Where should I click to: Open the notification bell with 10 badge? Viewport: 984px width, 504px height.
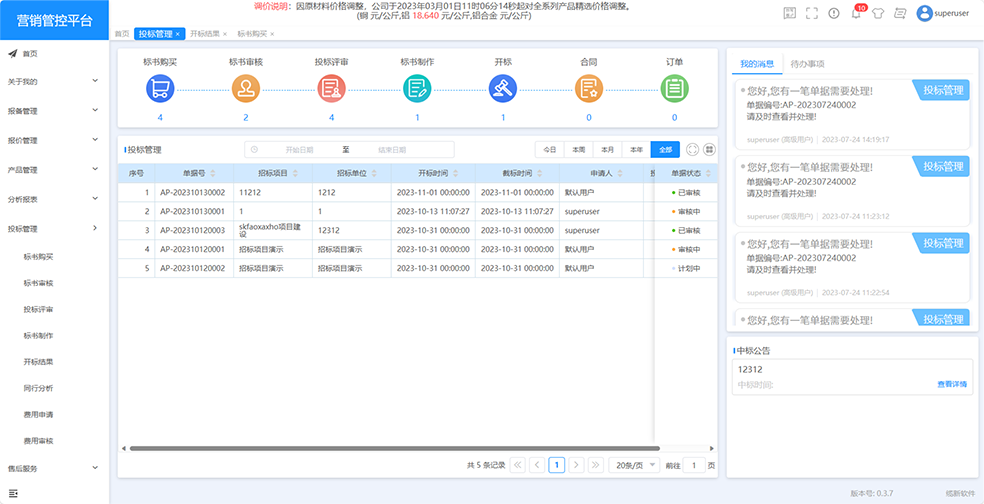[856, 13]
